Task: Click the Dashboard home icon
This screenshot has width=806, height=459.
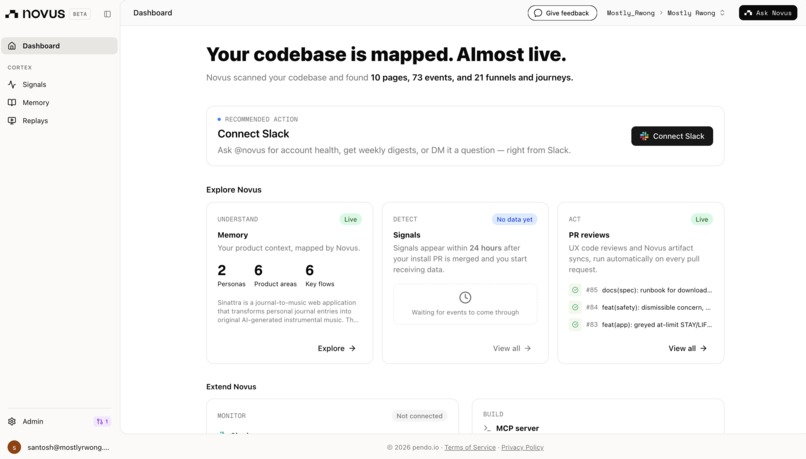Action: point(12,46)
